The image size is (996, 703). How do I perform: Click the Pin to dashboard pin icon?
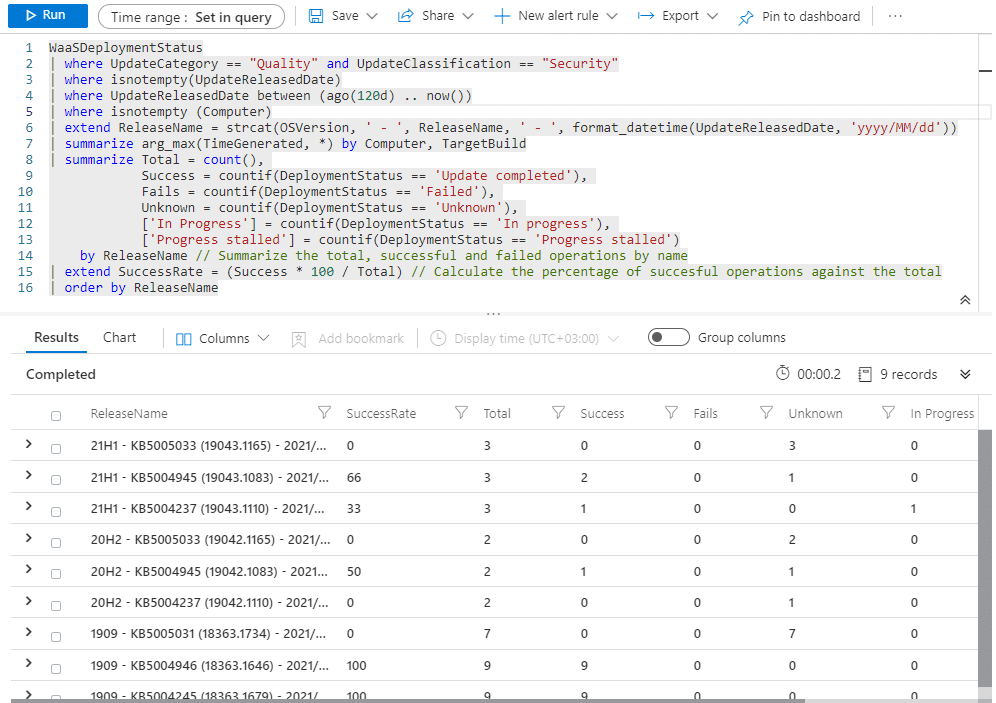[746, 18]
